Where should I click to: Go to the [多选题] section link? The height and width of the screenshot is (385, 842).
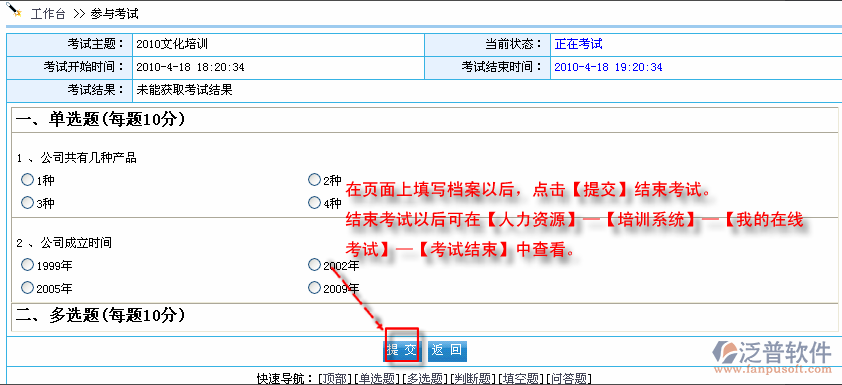click(x=425, y=379)
